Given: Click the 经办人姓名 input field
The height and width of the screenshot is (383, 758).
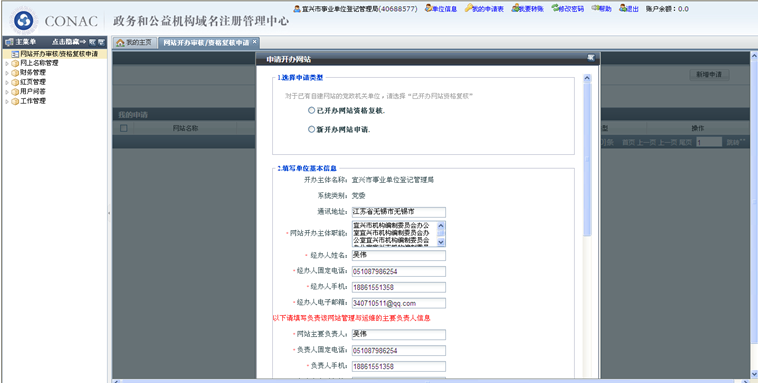Looking at the screenshot, I should 398,255.
